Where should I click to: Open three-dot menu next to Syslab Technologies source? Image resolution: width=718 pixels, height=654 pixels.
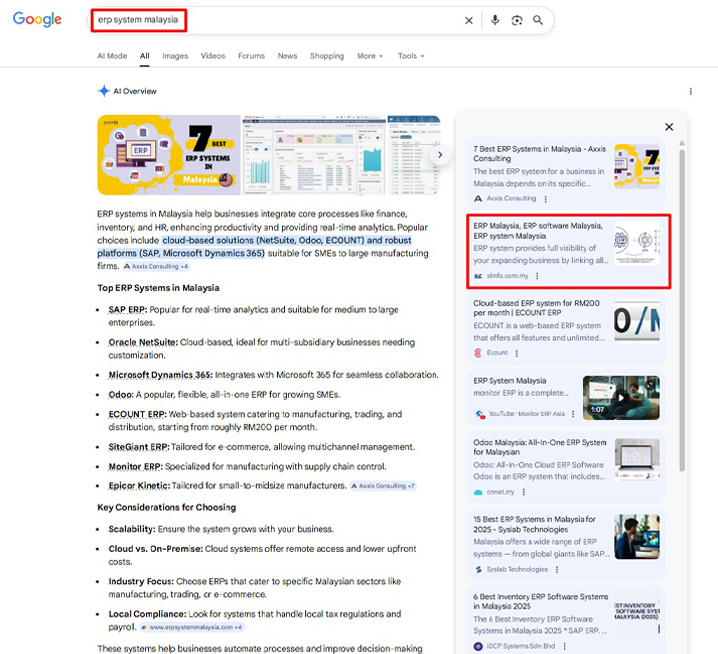point(557,569)
